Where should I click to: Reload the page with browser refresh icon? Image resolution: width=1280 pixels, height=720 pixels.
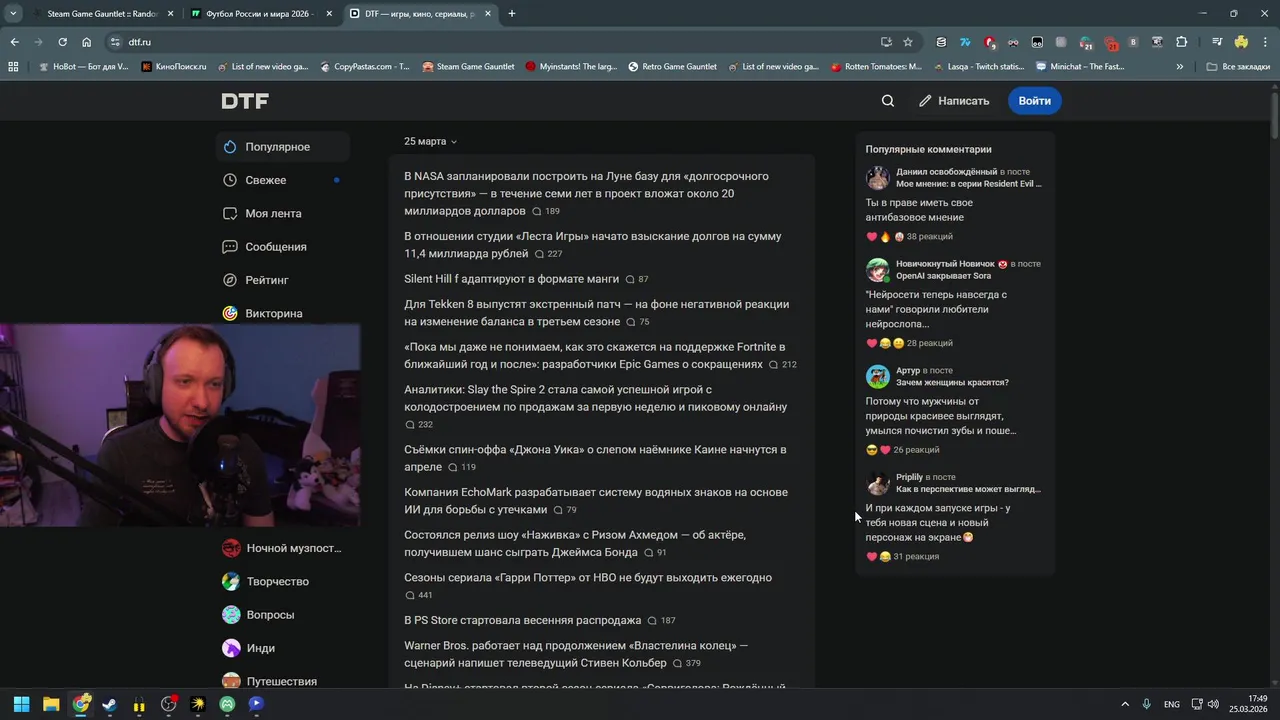pyautogui.click(x=62, y=42)
